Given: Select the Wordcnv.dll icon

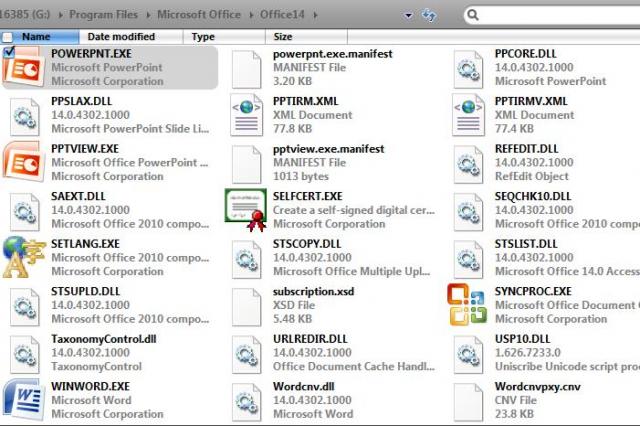Looking at the screenshot, I should click(246, 402).
